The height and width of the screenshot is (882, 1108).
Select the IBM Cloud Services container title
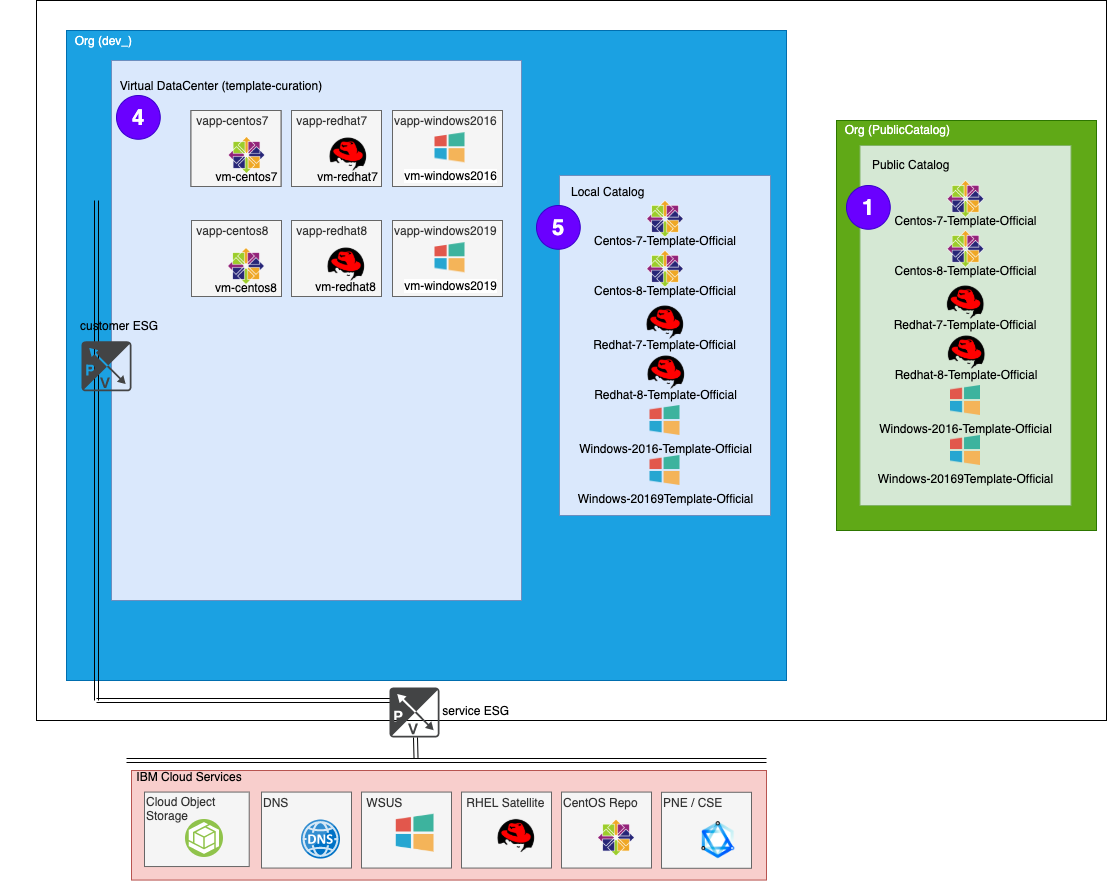point(188,777)
